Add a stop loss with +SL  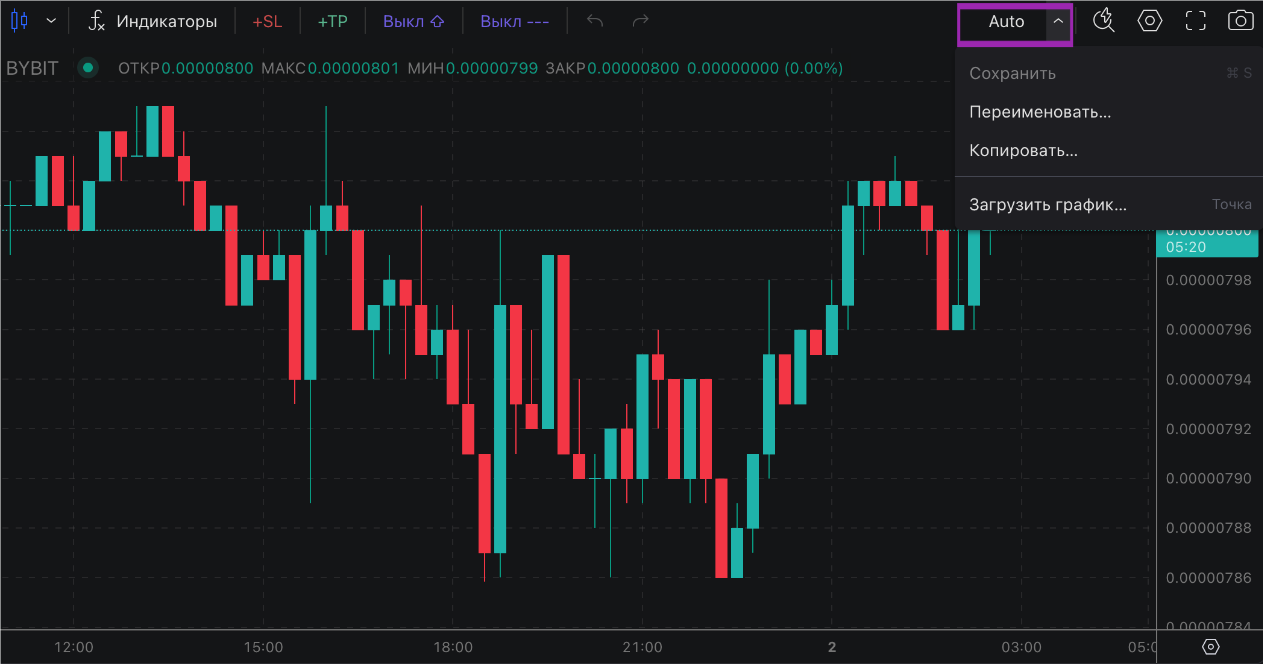(267, 21)
